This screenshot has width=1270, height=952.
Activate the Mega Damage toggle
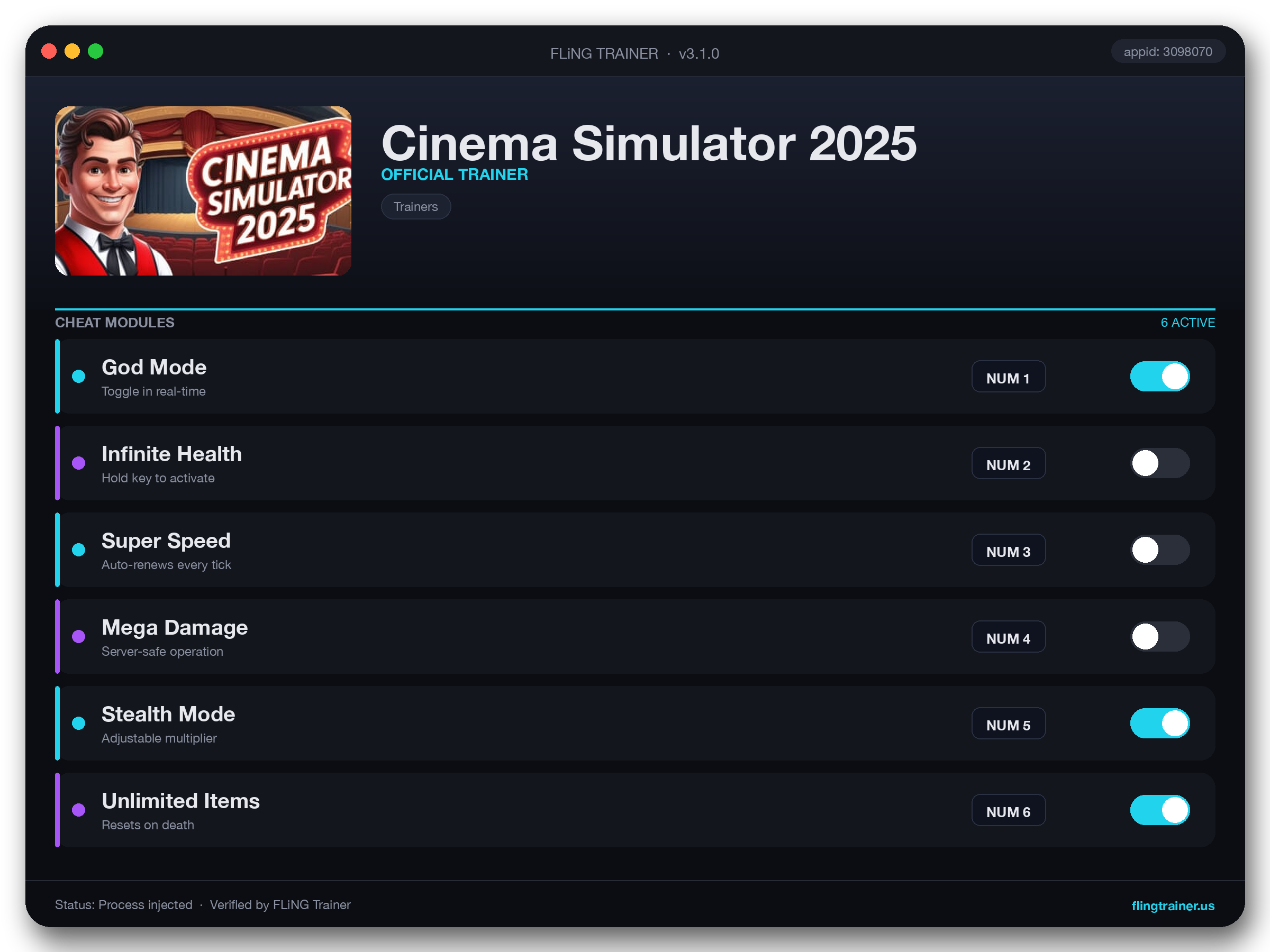click(x=1160, y=636)
